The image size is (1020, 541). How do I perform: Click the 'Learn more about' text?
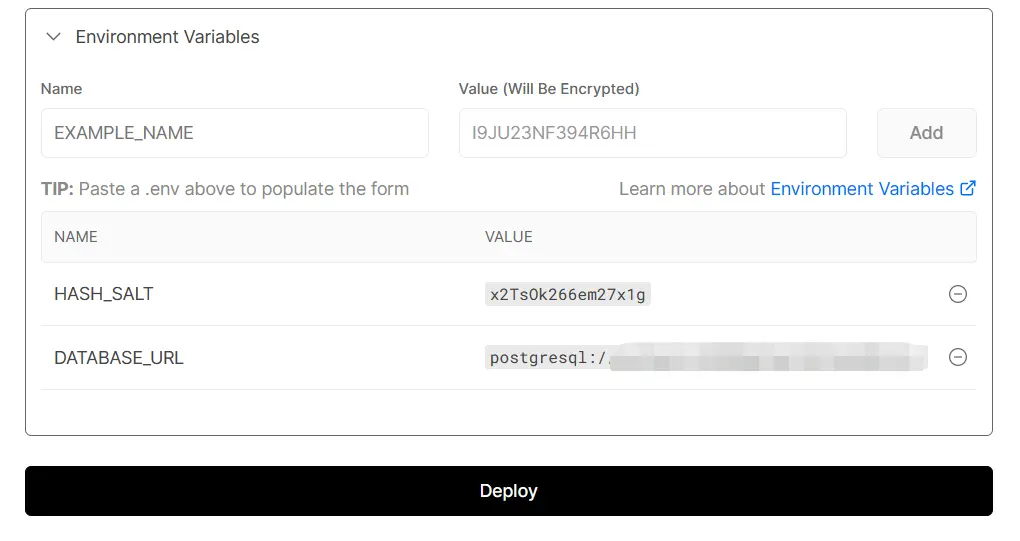click(692, 189)
